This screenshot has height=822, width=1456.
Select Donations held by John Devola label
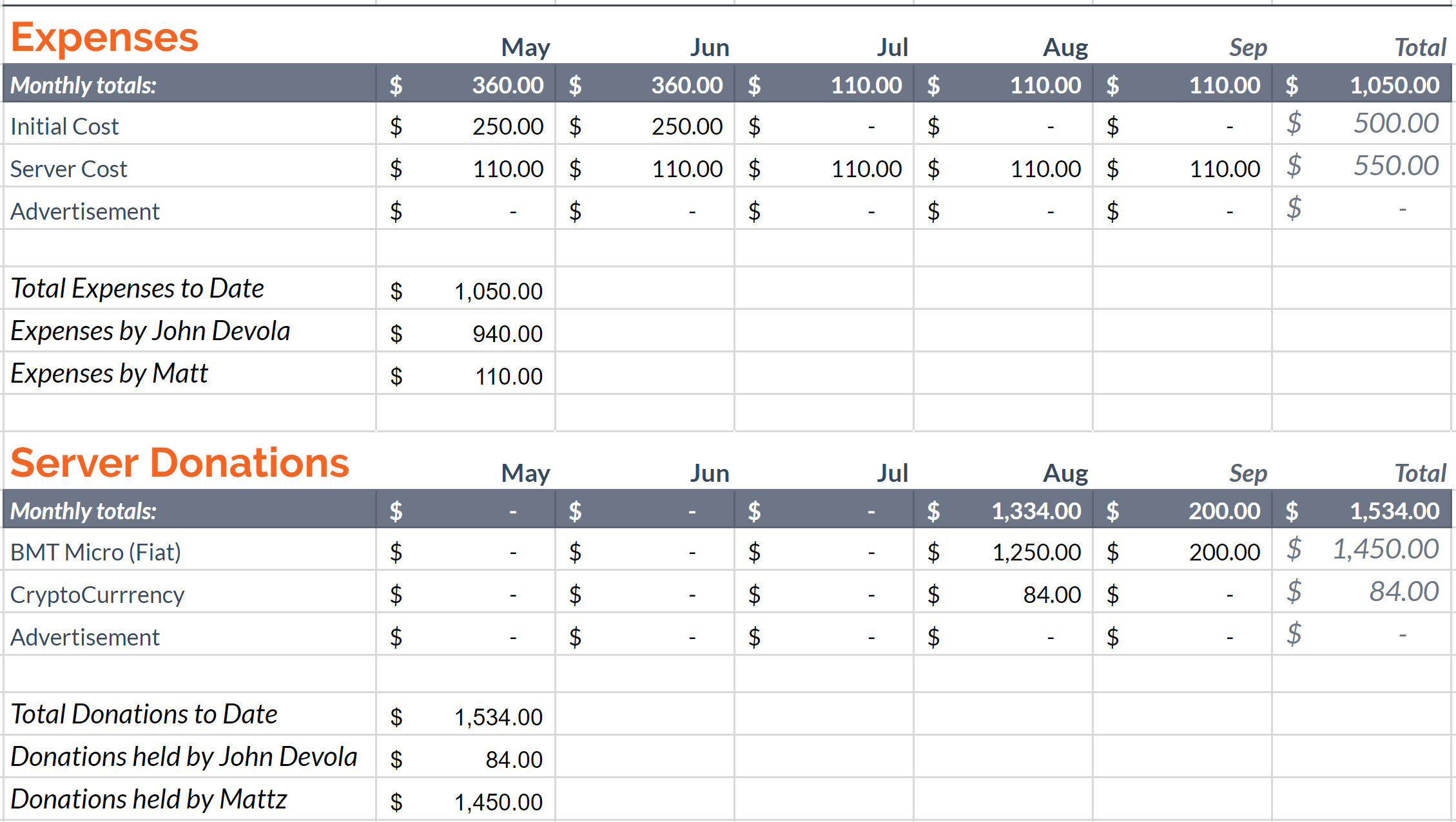(184, 757)
